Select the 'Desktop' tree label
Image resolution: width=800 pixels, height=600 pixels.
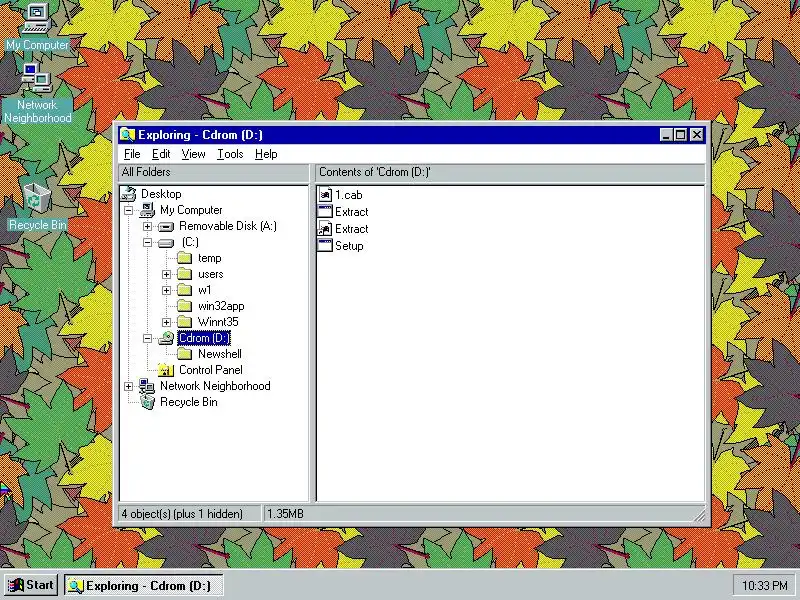pos(161,194)
